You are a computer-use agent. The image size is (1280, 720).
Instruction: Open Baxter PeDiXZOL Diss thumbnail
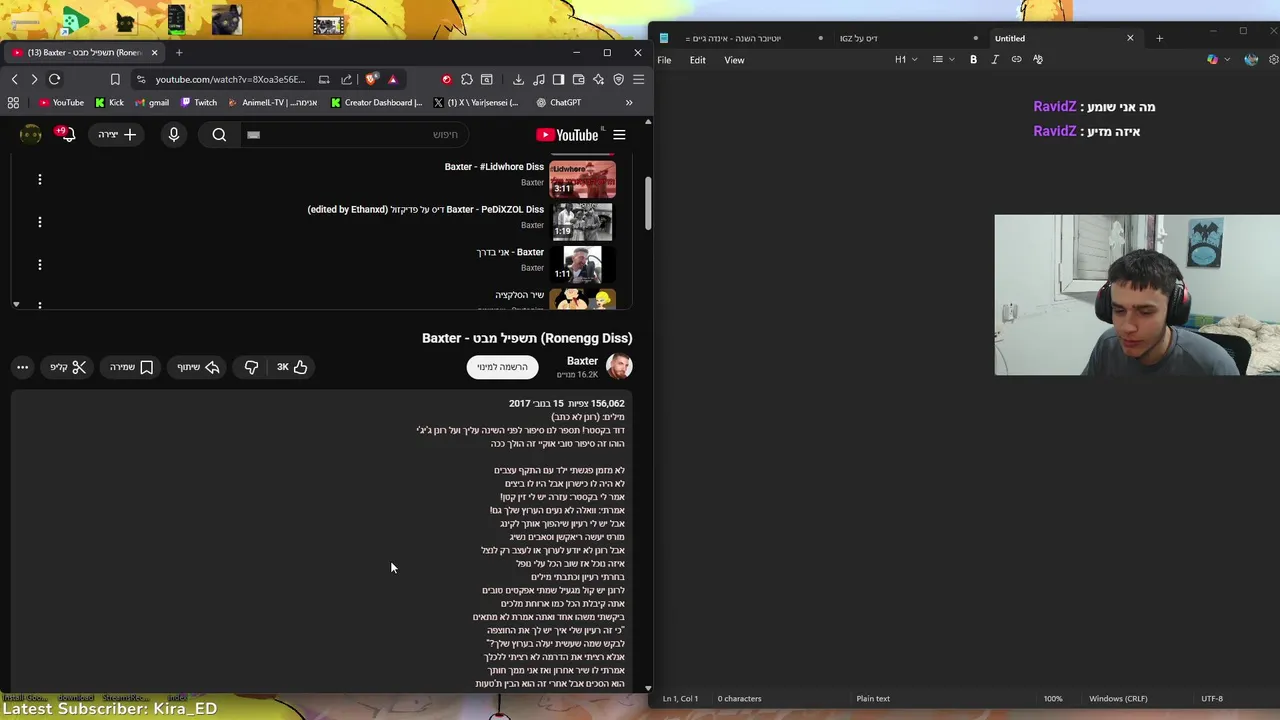[x=582, y=221]
